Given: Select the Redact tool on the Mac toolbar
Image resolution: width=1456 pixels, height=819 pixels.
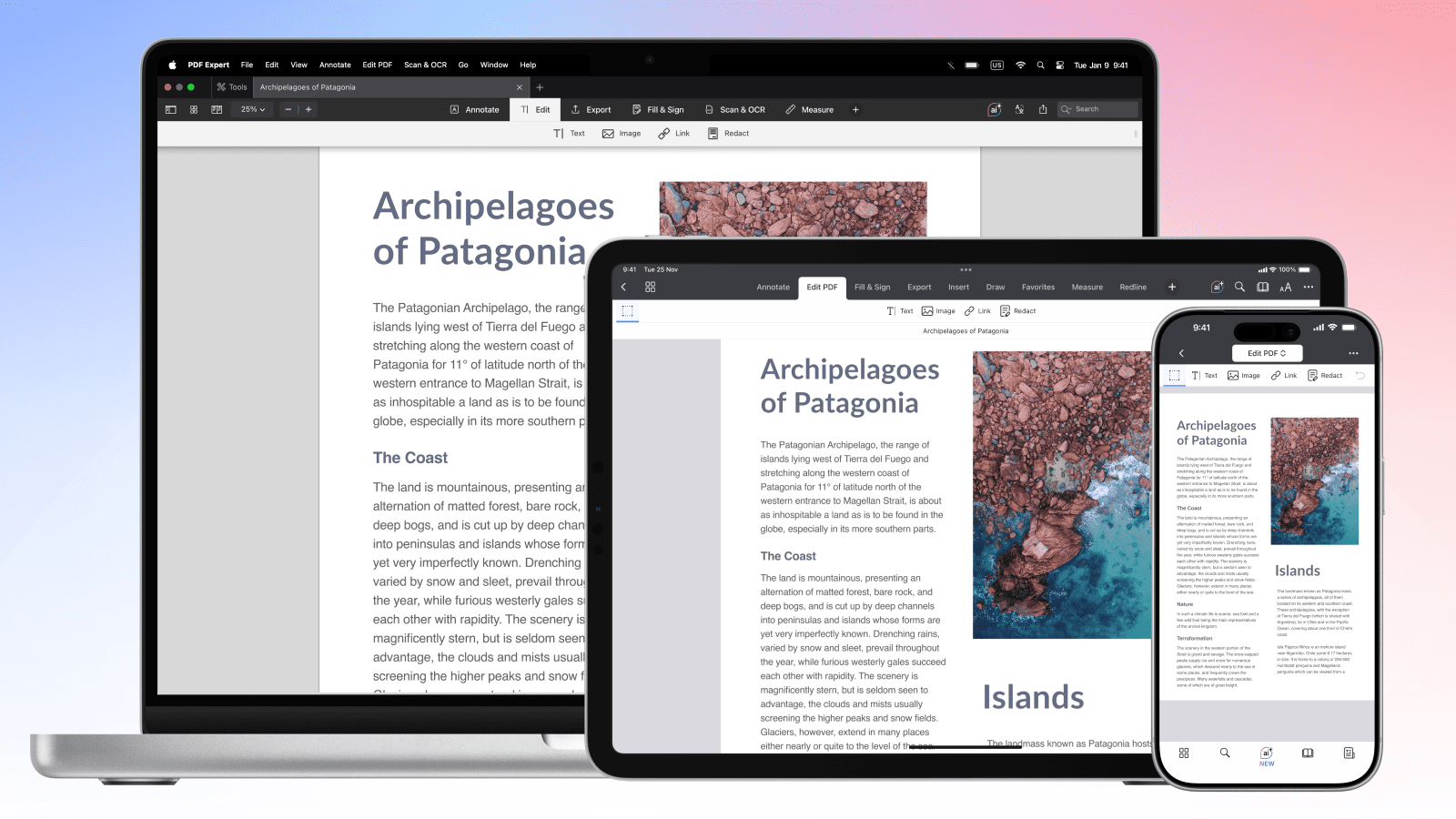Looking at the screenshot, I should pyautogui.click(x=728, y=134).
